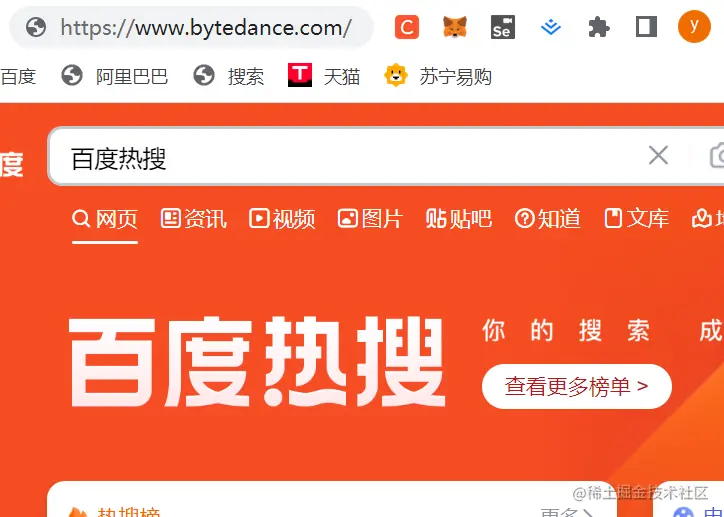Open the 阿里巴巴 bookmark
The height and width of the screenshot is (517, 724).
click(x=115, y=76)
